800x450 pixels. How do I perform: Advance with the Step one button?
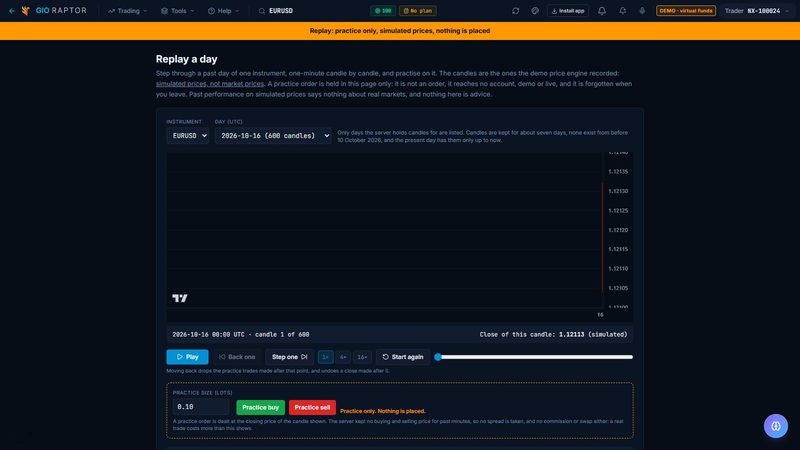pyautogui.click(x=289, y=357)
